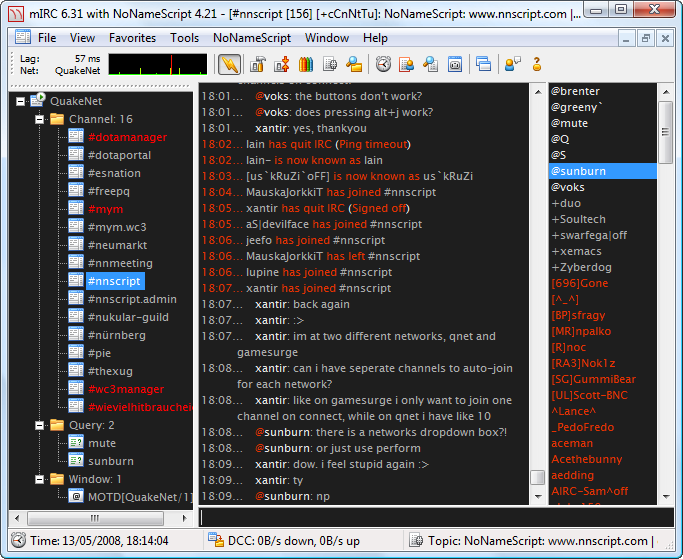This screenshot has width=683, height=559.
Task: Switch to the #esnation channel
Action: (x=114, y=173)
